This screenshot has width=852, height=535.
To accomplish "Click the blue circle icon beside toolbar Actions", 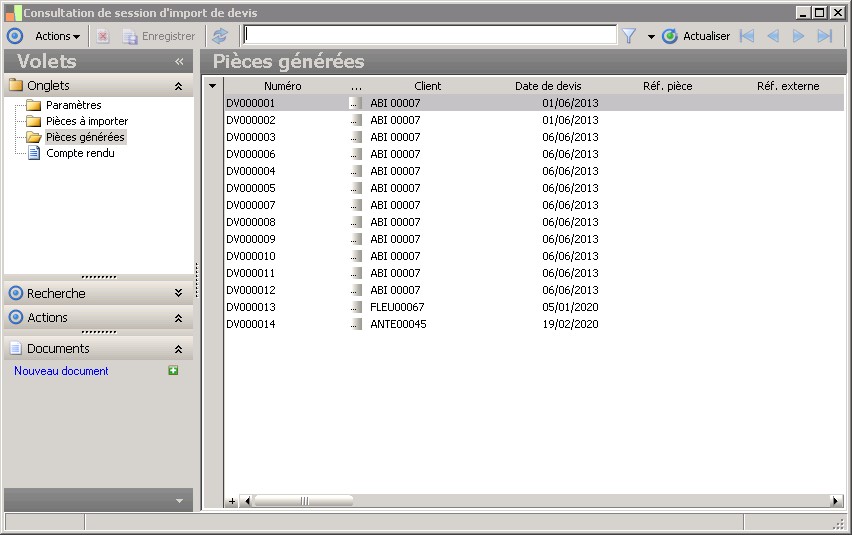I will (15, 36).
